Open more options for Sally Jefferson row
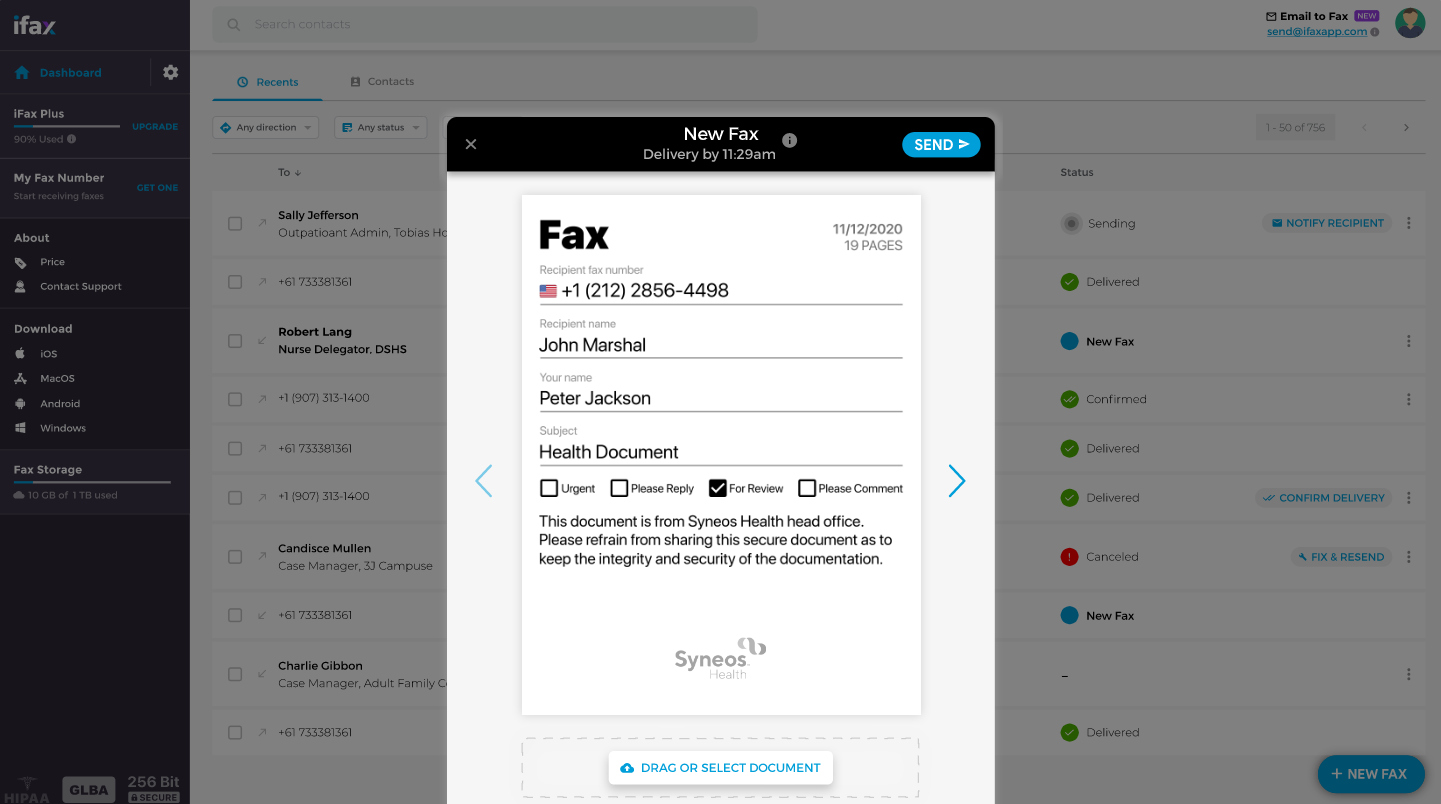The height and width of the screenshot is (804, 1441). [1408, 223]
